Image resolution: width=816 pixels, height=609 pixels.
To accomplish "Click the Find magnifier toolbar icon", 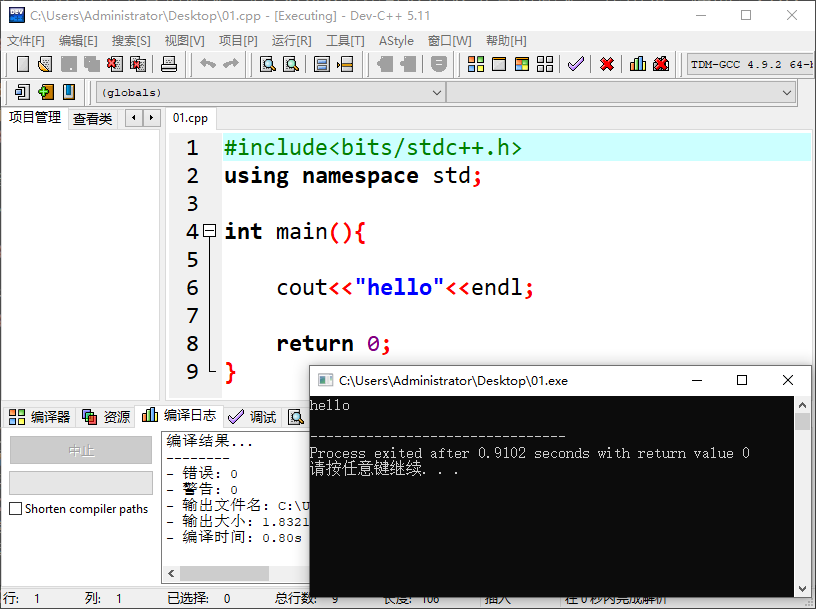I will (x=268, y=64).
